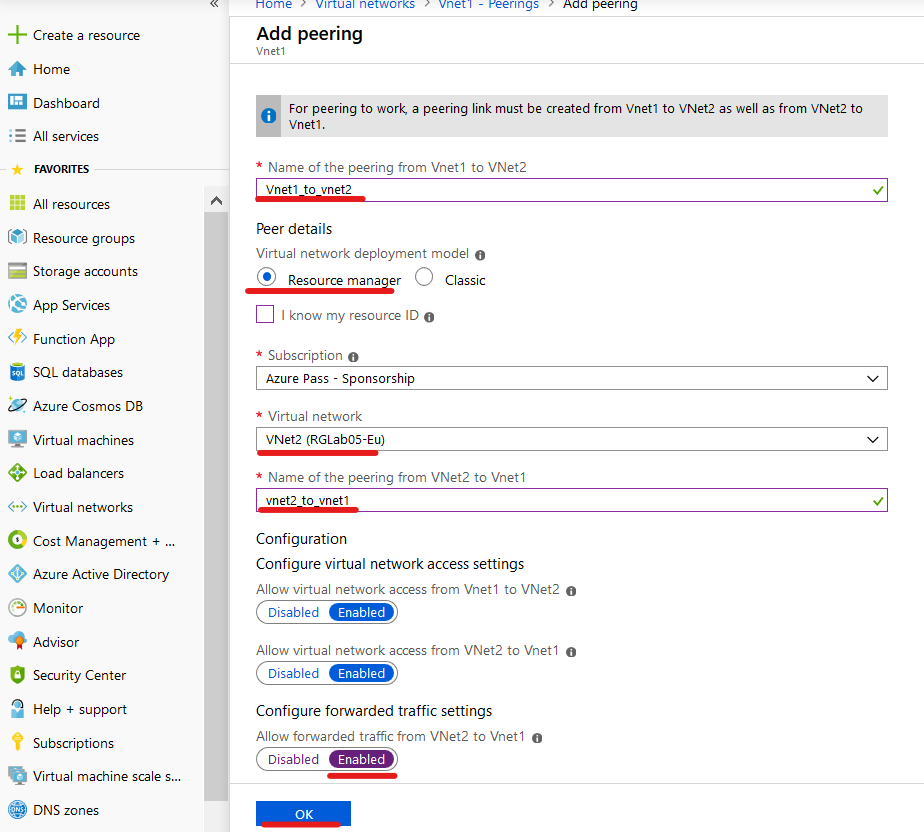
Task: Click the Security Center shield icon
Action: click(x=17, y=675)
